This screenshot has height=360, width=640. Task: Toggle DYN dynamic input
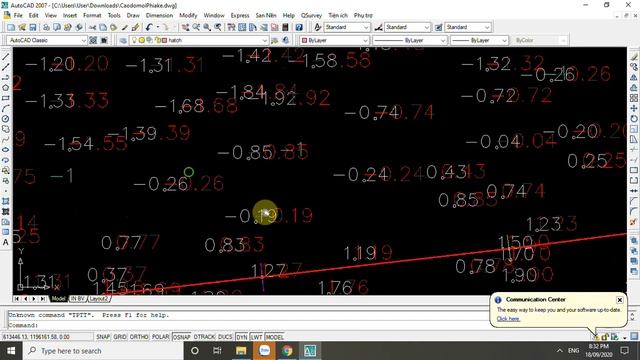click(x=242, y=337)
